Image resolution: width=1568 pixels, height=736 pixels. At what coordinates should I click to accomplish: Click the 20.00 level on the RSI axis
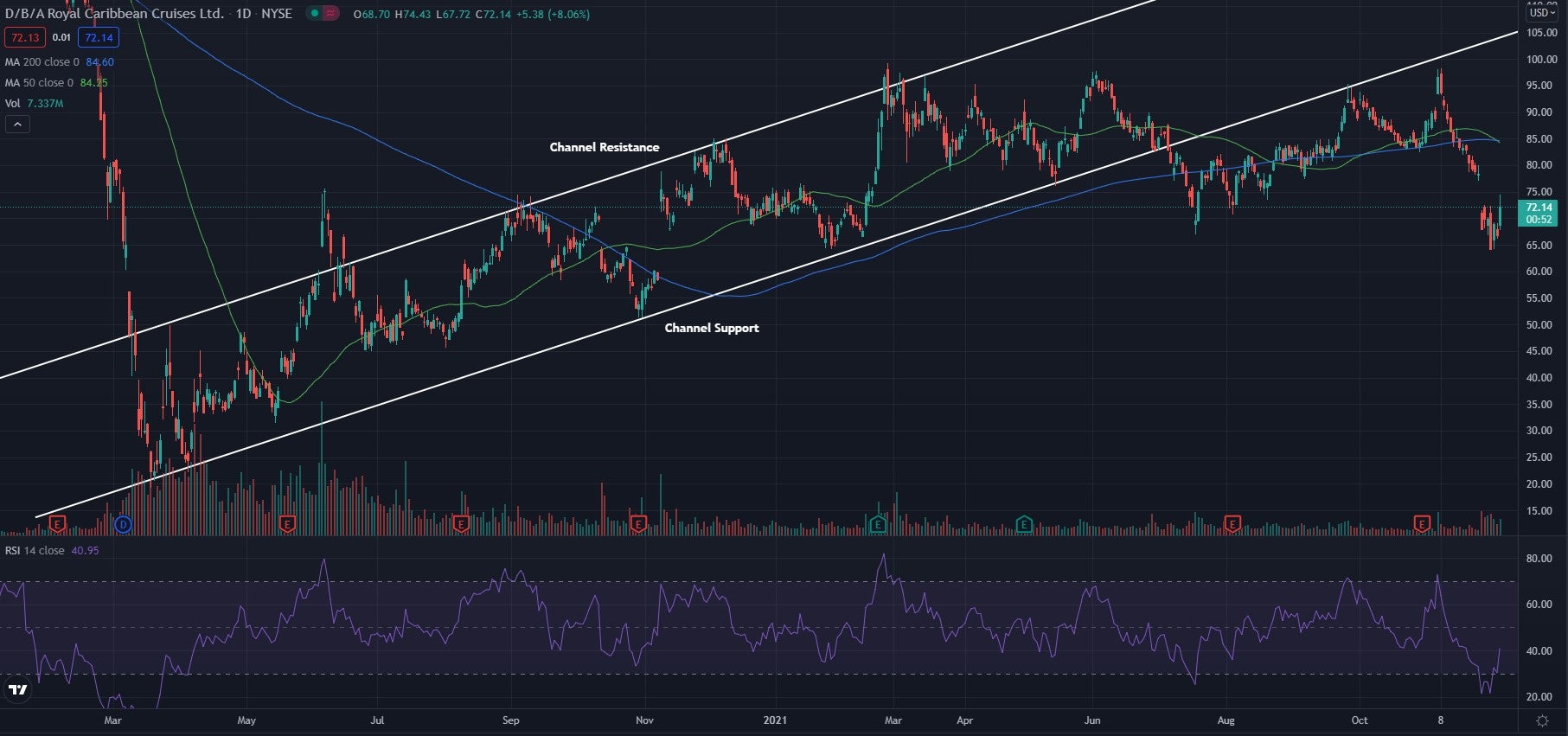click(x=1539, y=697)
